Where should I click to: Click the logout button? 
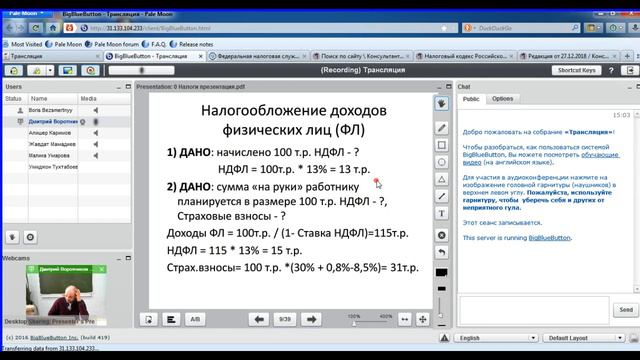coord(630,70)
